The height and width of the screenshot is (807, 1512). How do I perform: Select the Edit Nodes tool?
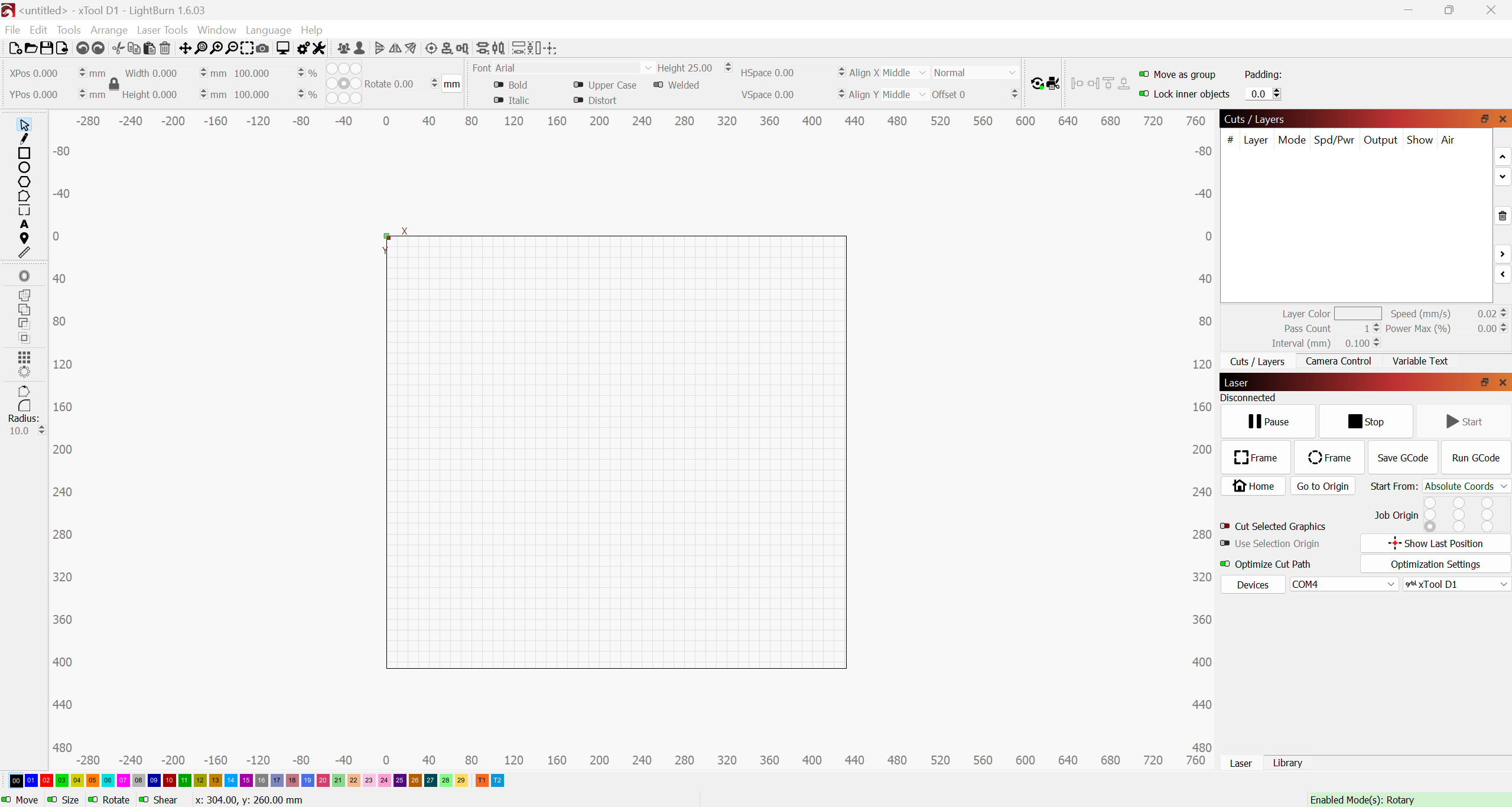(24, 139)
